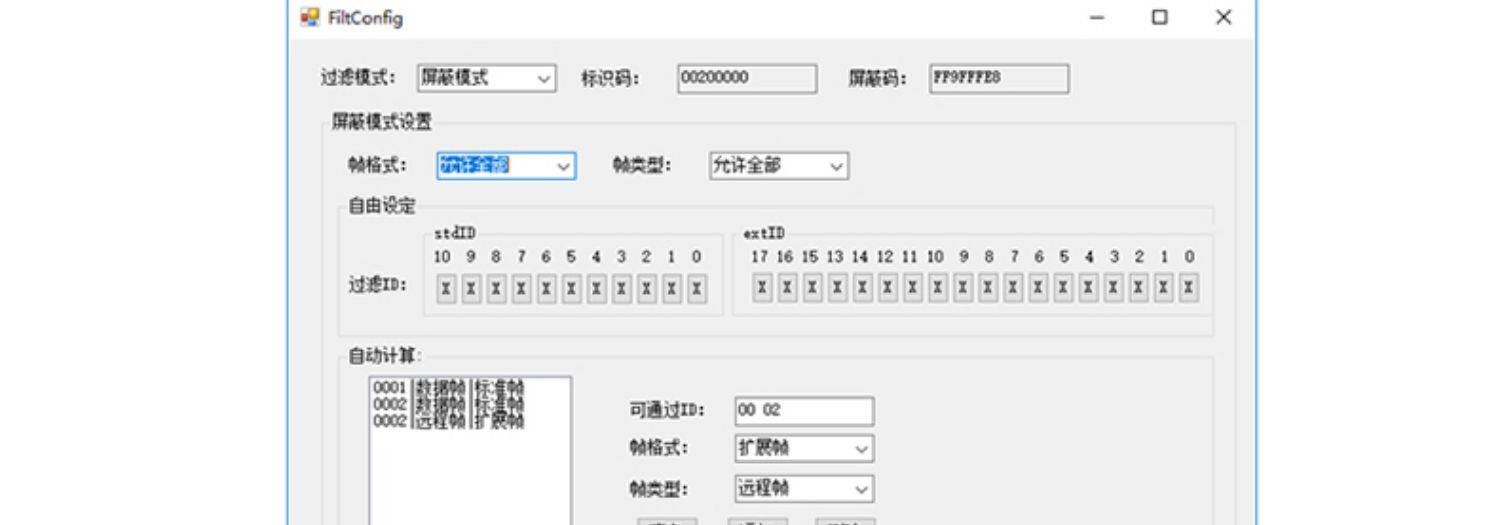Close the FiltConfig window

[x=1223, y=17]
